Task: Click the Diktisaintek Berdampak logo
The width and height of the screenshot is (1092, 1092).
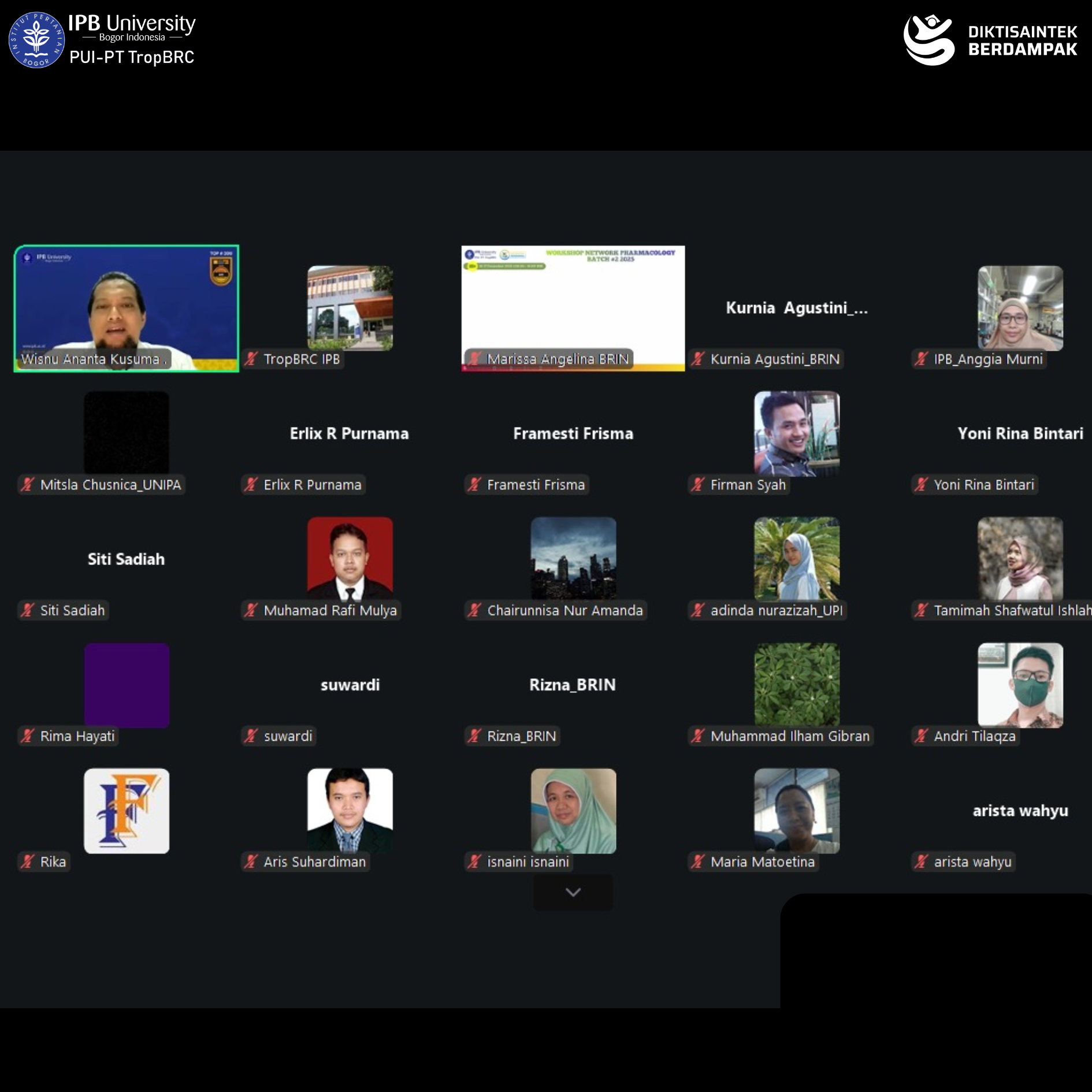Action: (x=990, y=40)
